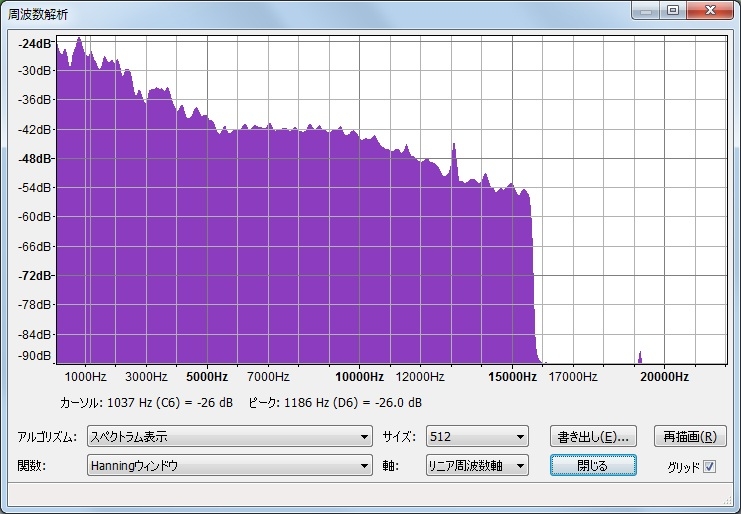741x514 pixels.
Task: Click the アルゴリズム label
Action: (47, 437)
